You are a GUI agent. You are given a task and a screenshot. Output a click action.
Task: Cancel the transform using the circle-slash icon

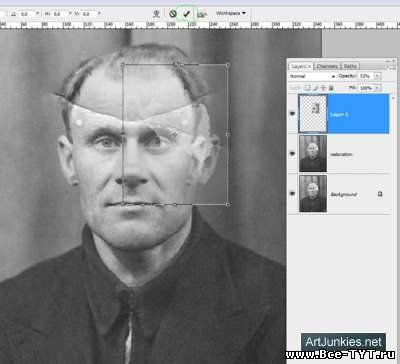pyautogui.click(x=173, y=14)
